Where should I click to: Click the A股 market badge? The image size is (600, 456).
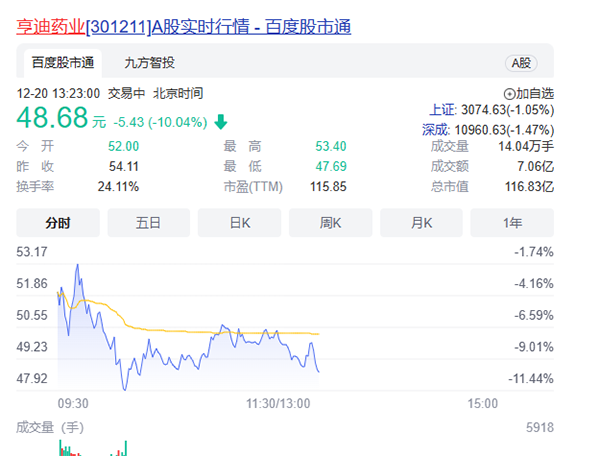coord(523,63)
